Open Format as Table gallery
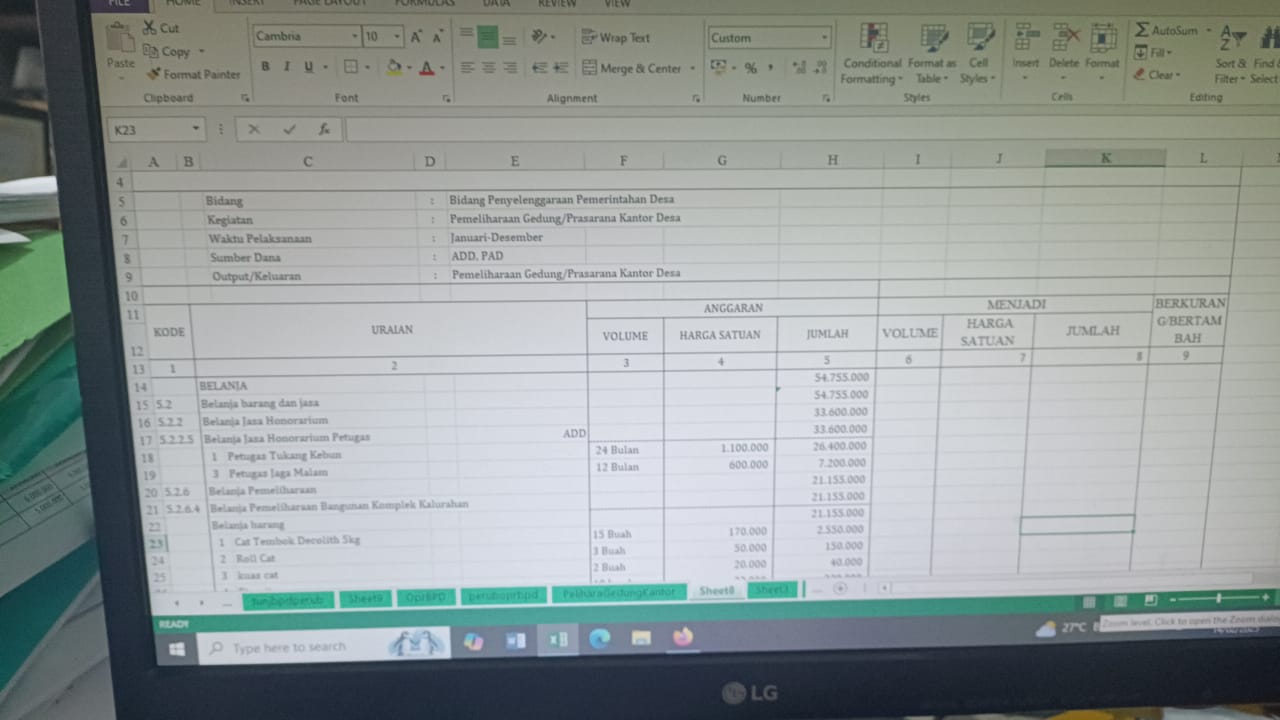The width and height of the screenshot is (1280, 720). [932, 54]
